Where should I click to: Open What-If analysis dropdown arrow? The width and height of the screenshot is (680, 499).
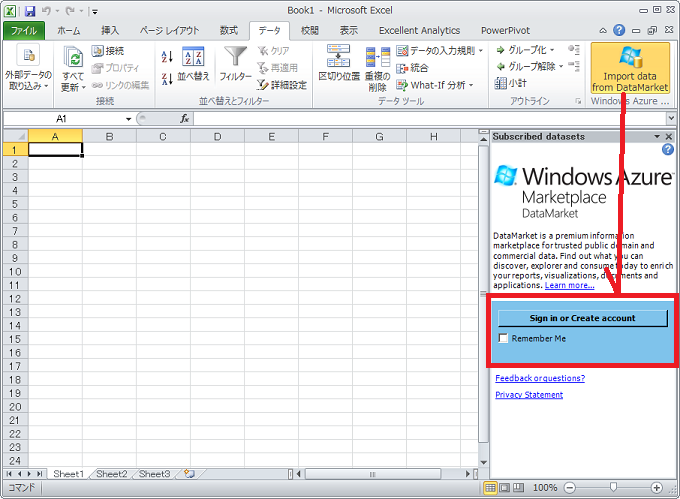pos(471,85)
